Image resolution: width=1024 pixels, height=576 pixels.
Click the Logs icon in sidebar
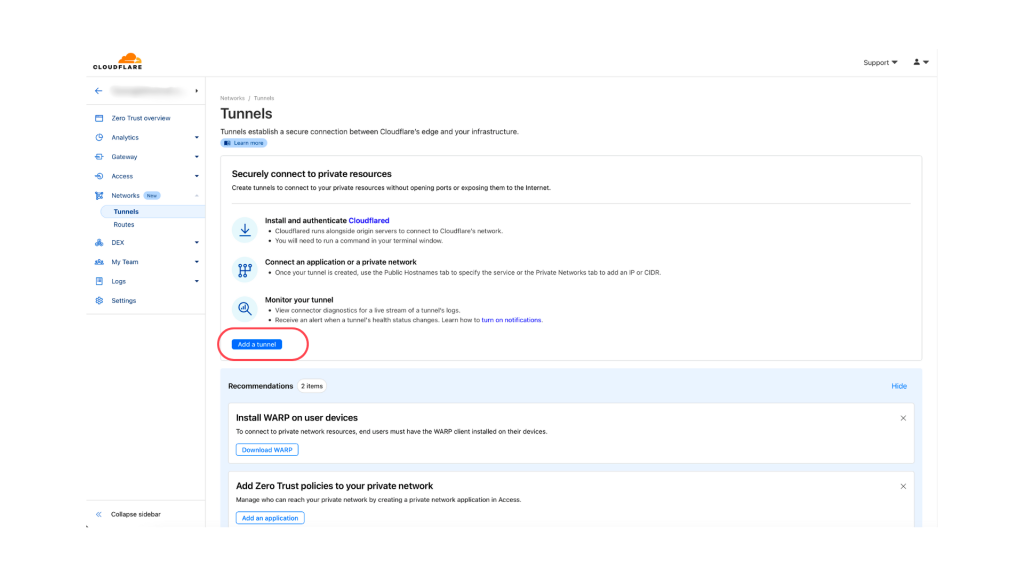(99, 281)
